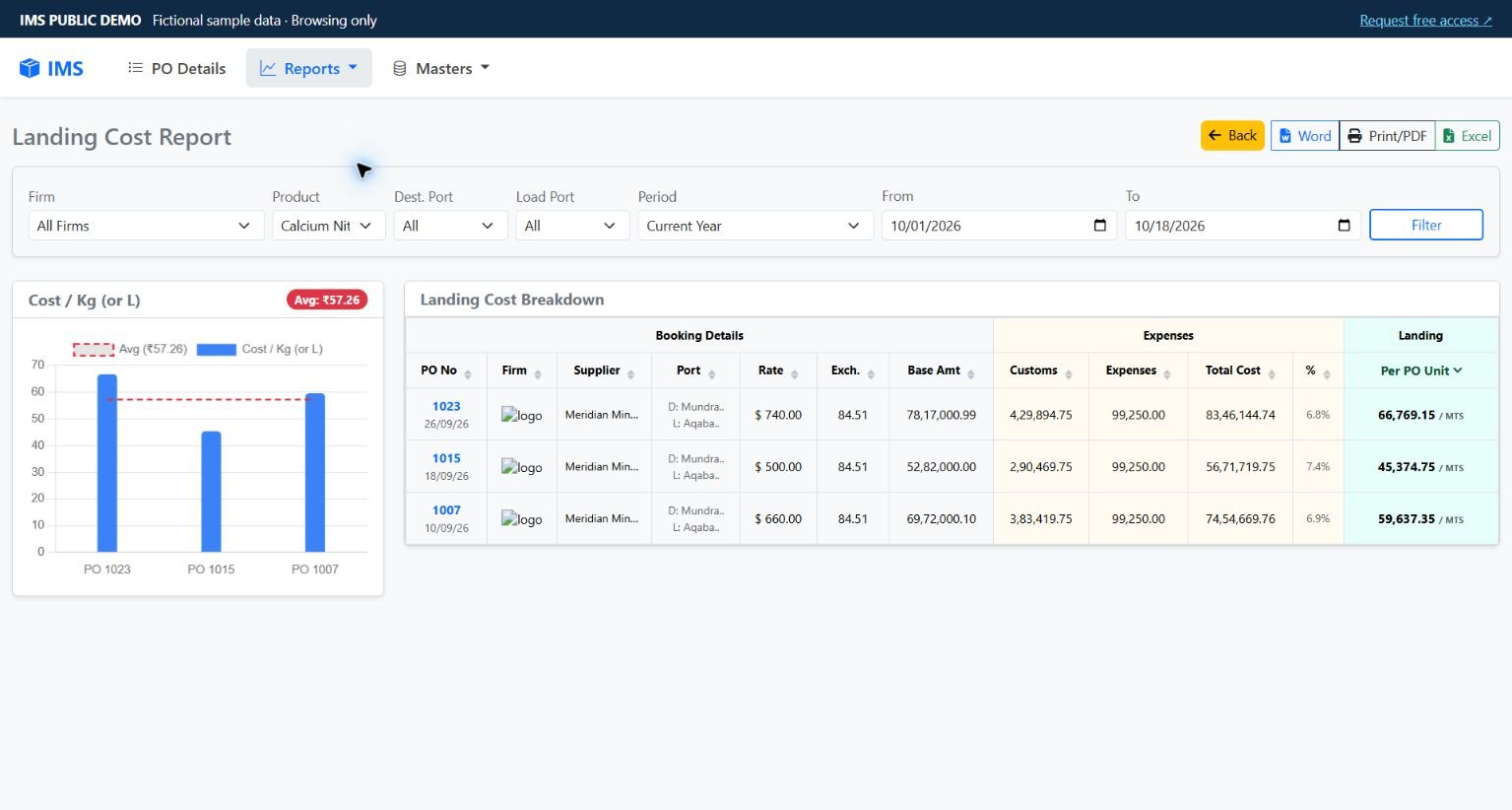Click the calendar icon in the From date field
Image resolution: width=1512 pixels, height=810 pixels.
(x=1100, y=226)
